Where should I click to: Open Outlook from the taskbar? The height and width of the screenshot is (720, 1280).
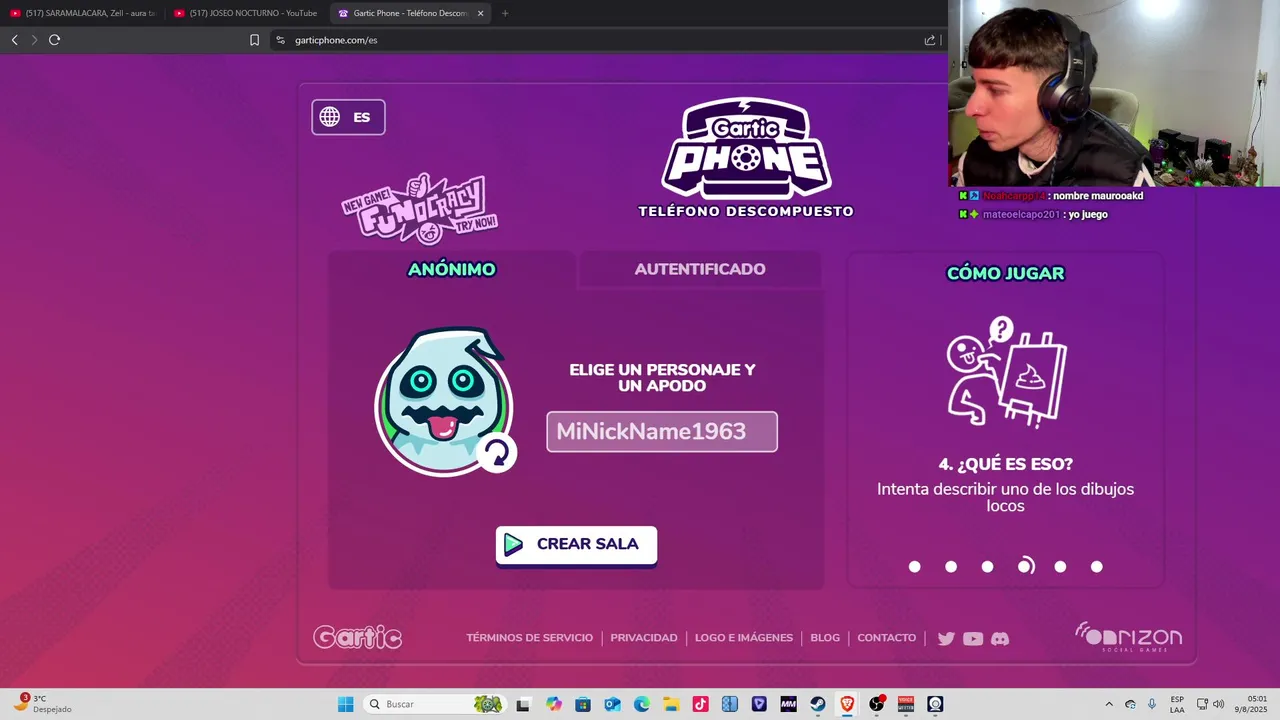(x=612, y=704)
